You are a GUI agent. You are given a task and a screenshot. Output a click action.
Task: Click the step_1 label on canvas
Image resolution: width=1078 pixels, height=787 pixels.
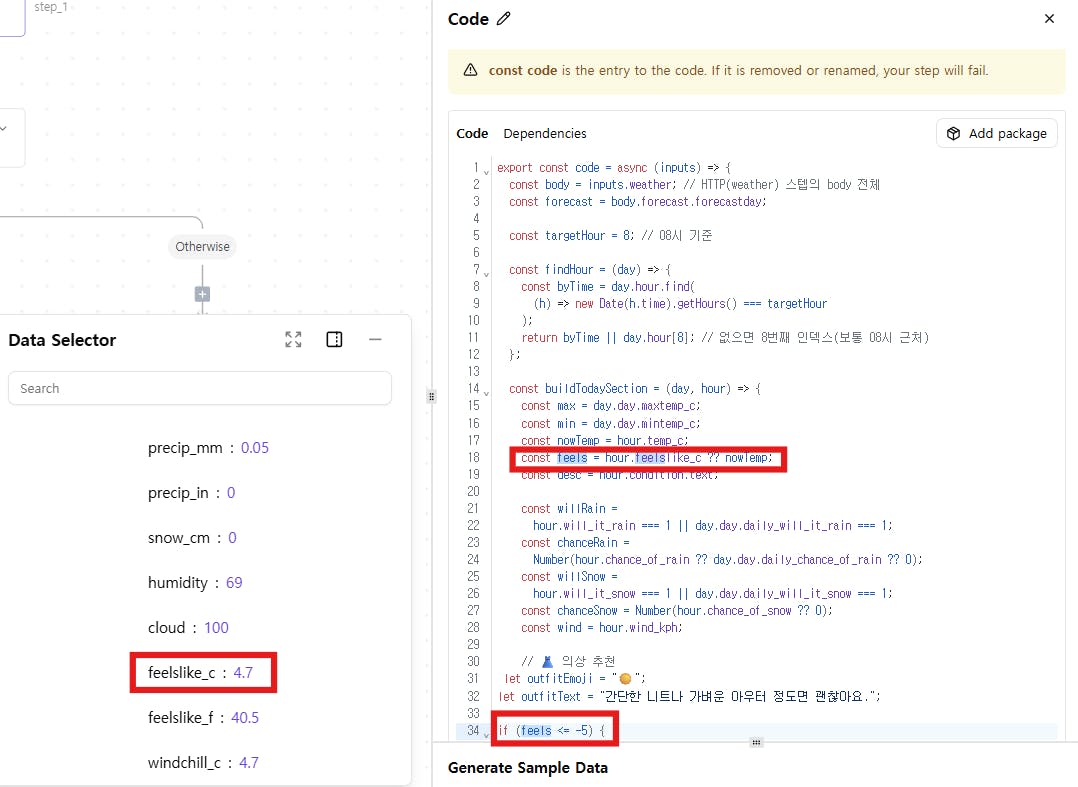point(51,7)
